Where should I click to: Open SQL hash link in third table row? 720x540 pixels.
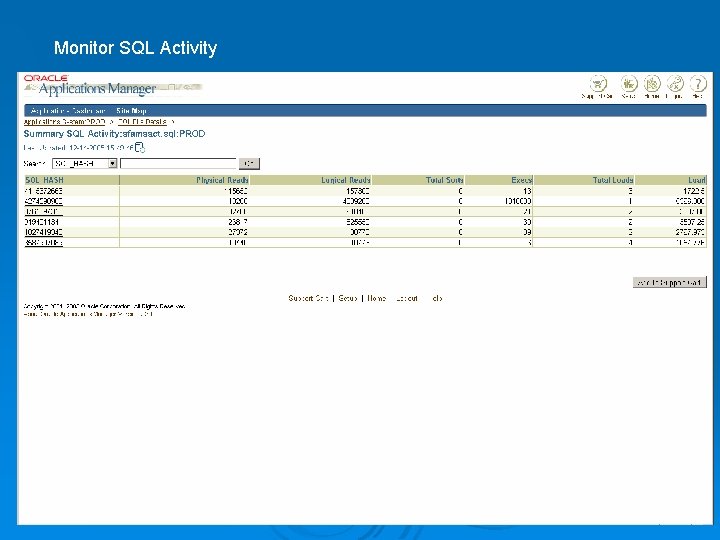coord(43,212)
